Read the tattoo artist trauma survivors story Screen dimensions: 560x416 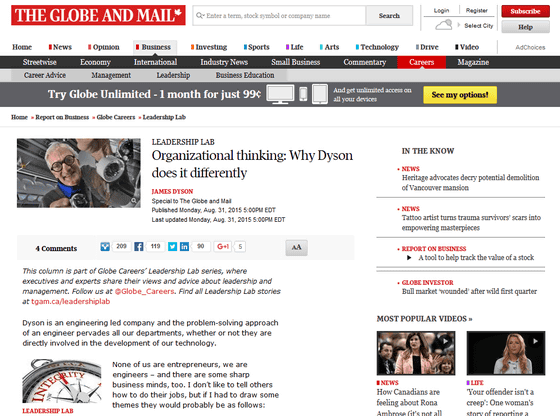(471, 222)
